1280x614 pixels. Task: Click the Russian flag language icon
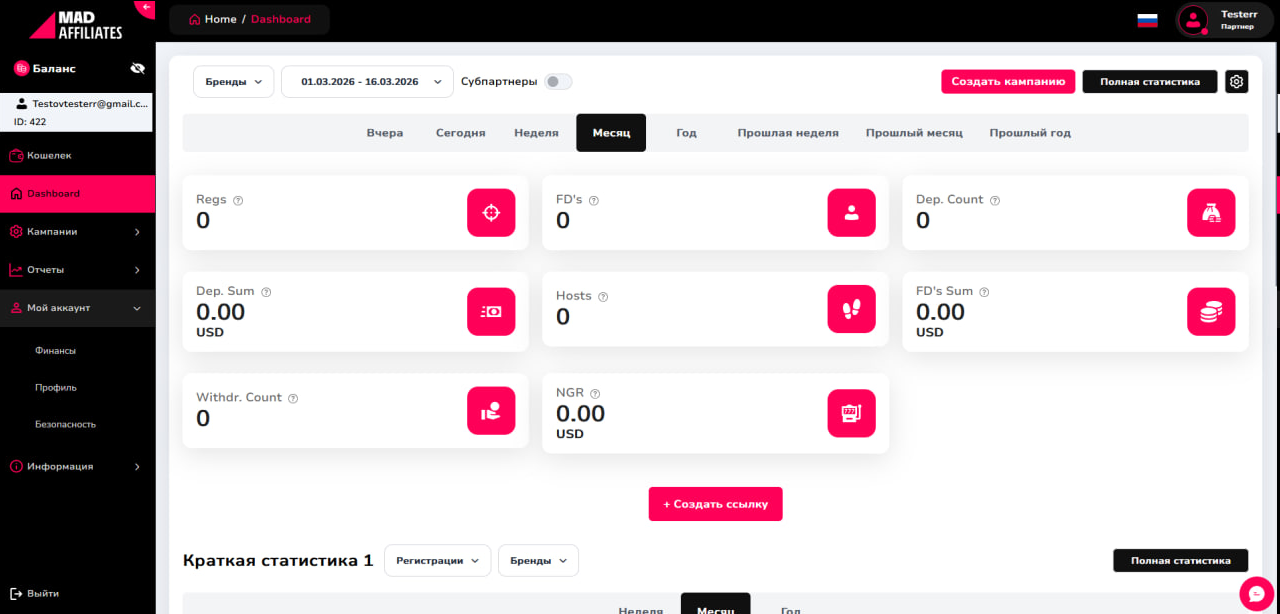[x=1147, y=20]
